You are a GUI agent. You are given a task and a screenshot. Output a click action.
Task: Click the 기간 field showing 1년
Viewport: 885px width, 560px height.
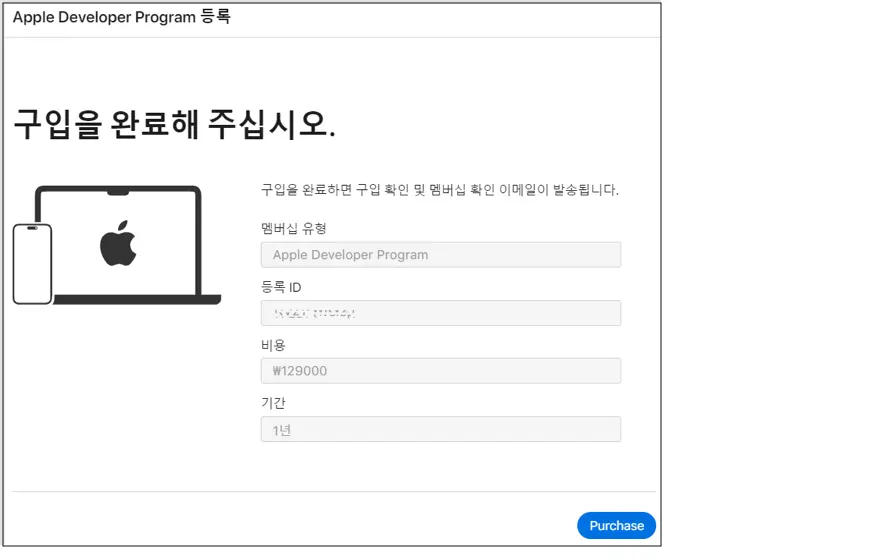pyautogui.click(x=441, y=429)
